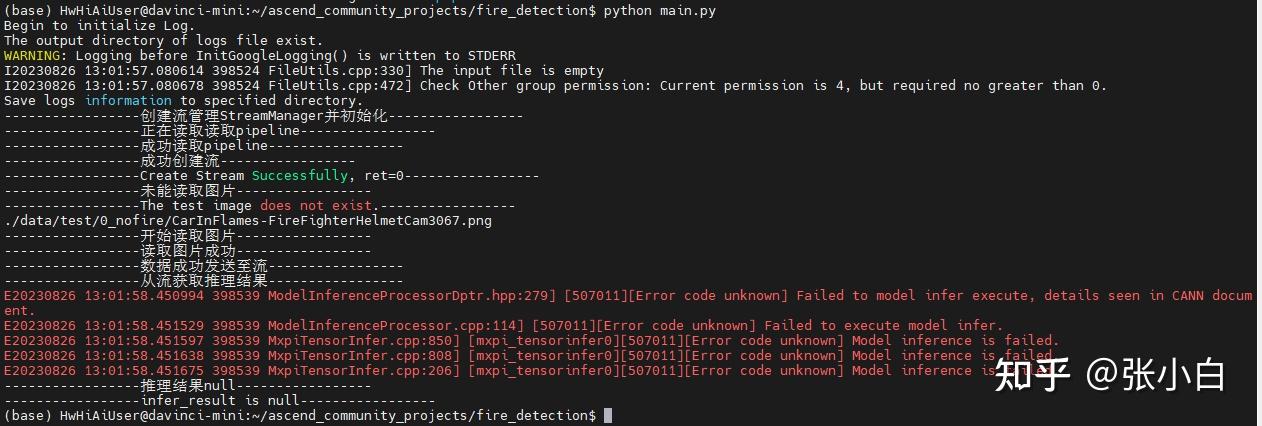
Task: Click the cyan "information" word
Action: click(x=128, y=101)
